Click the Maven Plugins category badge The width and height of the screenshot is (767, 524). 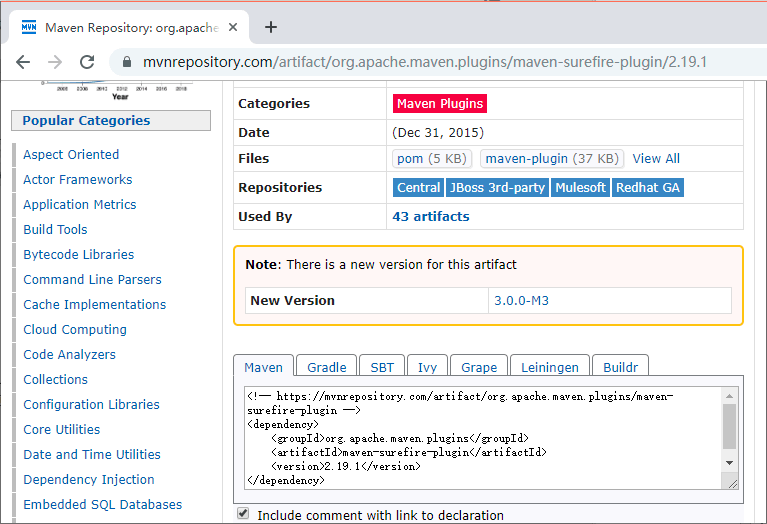coord(439,103)
